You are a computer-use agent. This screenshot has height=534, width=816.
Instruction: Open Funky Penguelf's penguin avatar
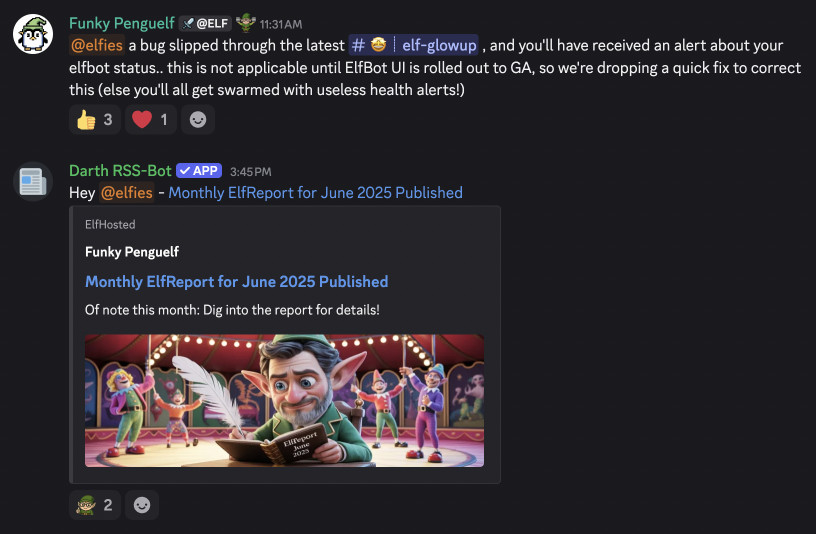pos(33,34)
